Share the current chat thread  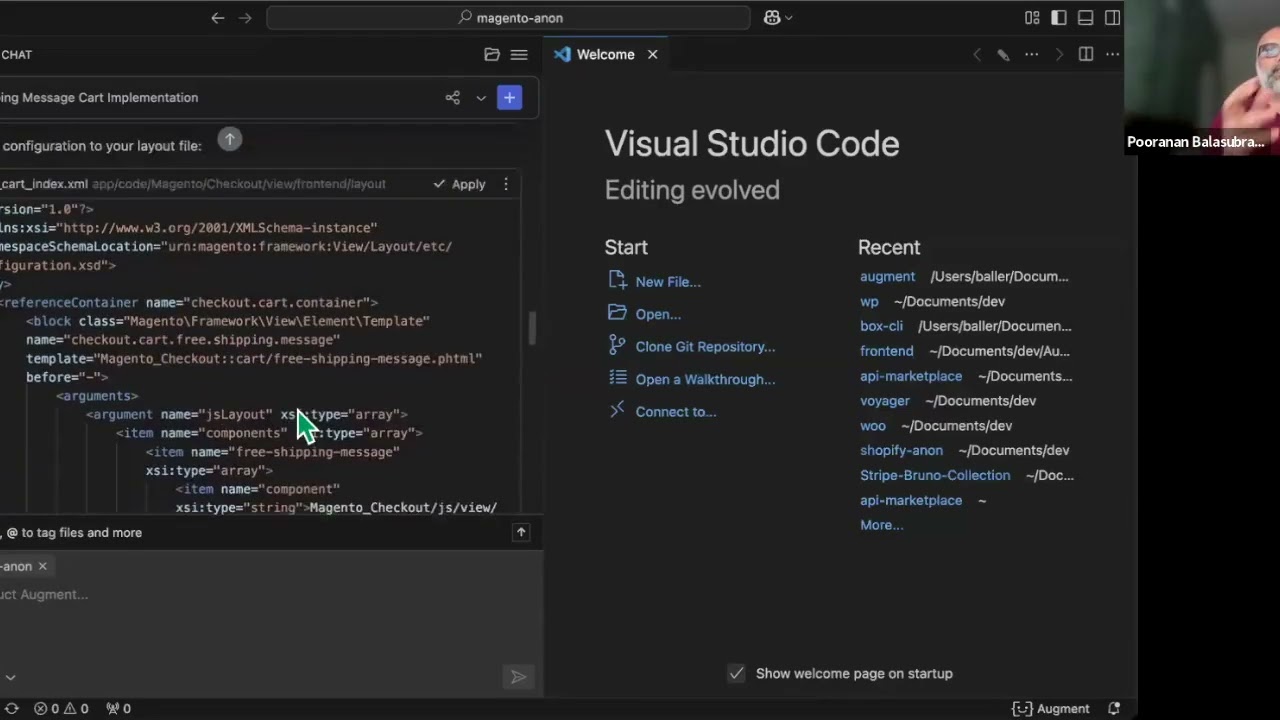453,97
